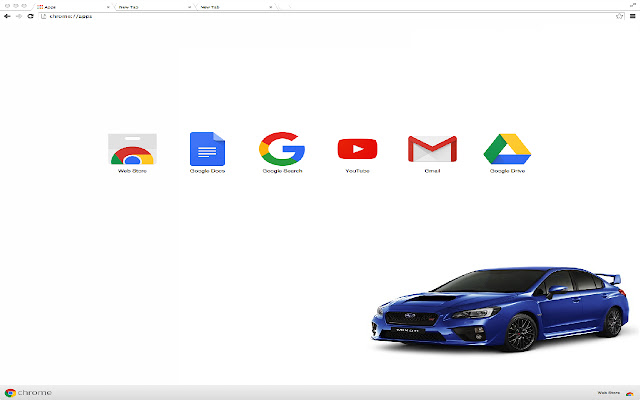Click the browser forward arrow
This screenshot has height=400, width=640.
click(19, 17)
